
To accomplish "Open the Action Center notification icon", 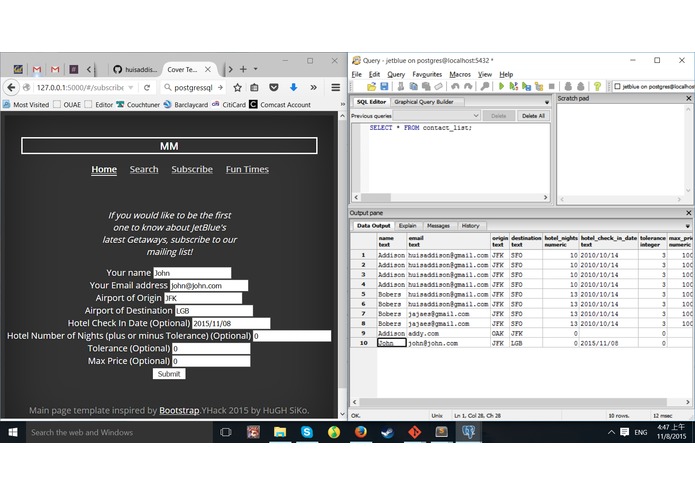I will coord(624,432).
